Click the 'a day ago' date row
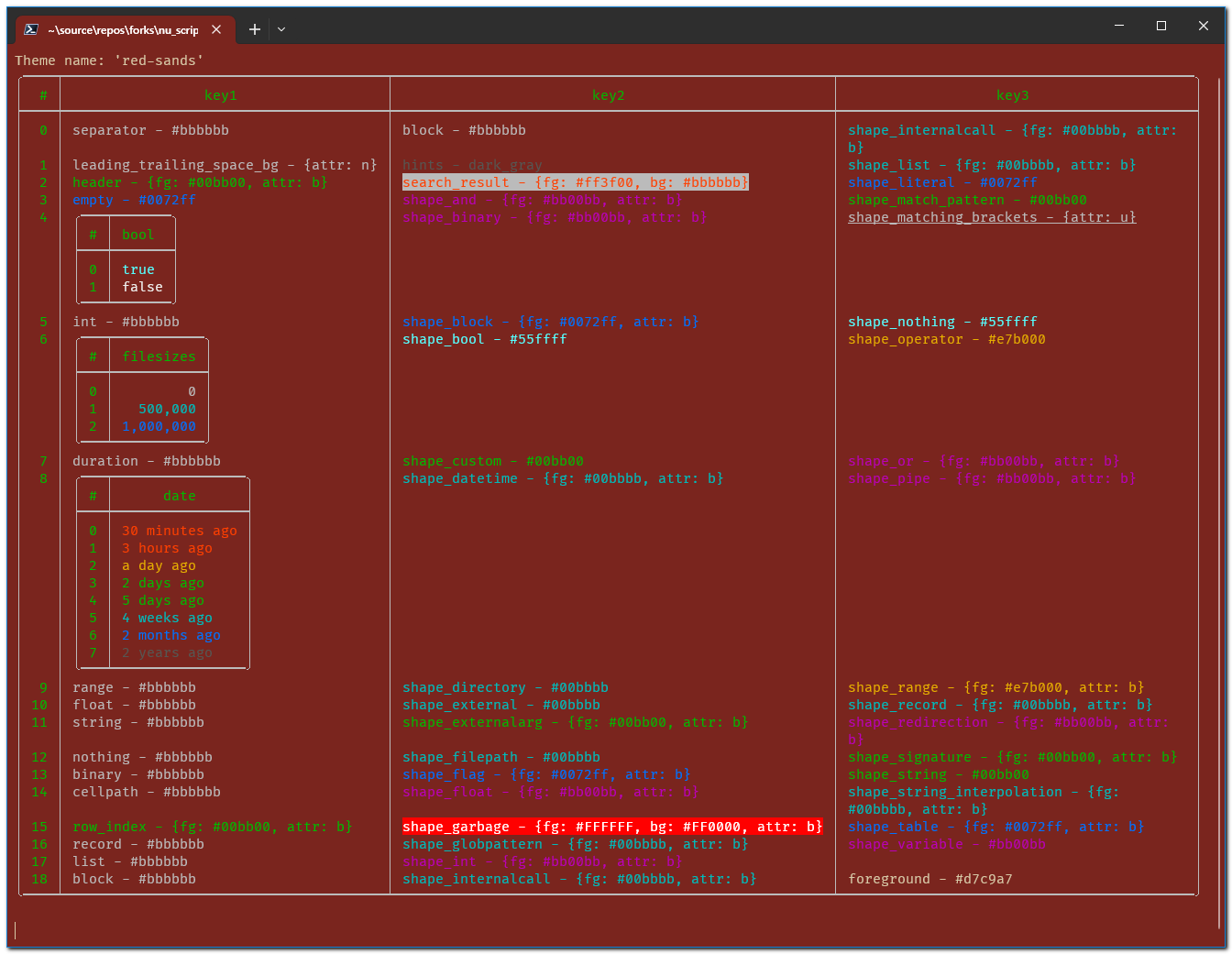The image size is (1232, 954). [159, 565]
